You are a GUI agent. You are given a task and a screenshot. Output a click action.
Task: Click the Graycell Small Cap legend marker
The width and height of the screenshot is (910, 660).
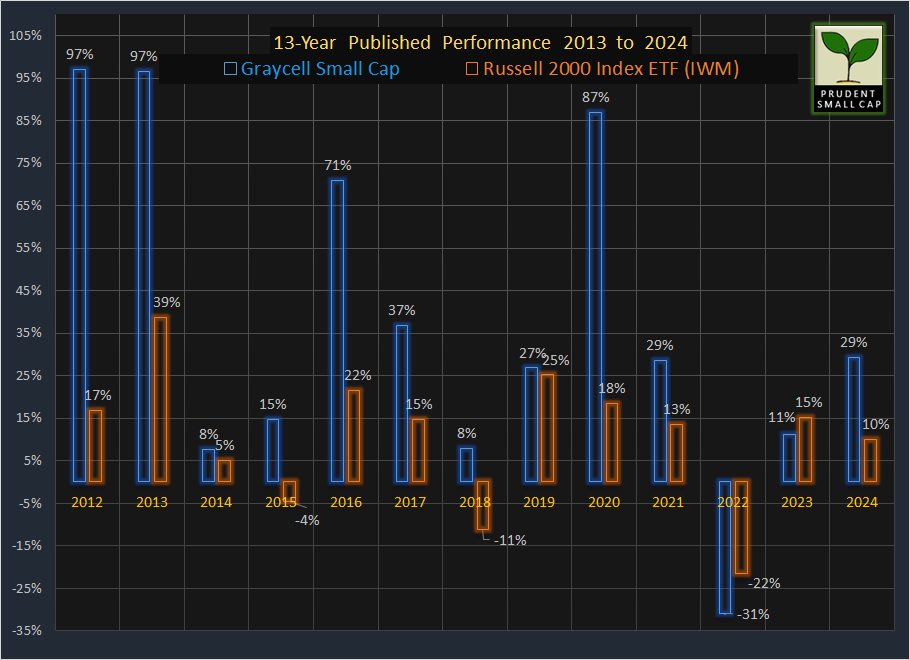[230, 68]
